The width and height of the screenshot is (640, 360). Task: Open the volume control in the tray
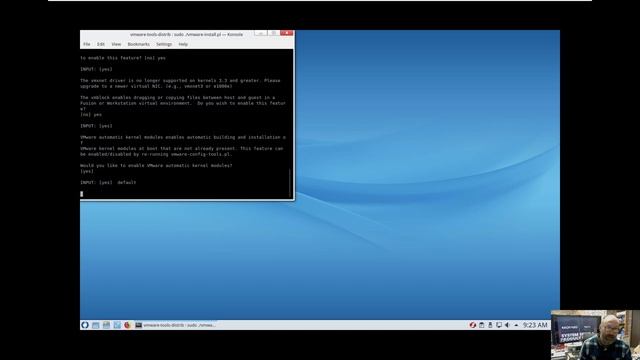[507, 325]
